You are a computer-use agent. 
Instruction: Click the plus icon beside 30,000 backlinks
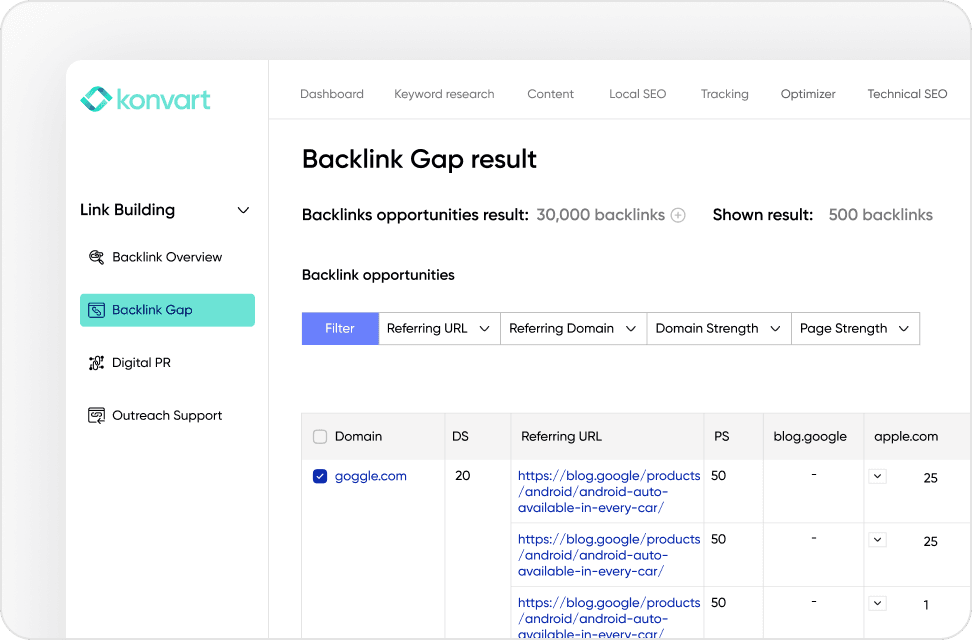678,215
